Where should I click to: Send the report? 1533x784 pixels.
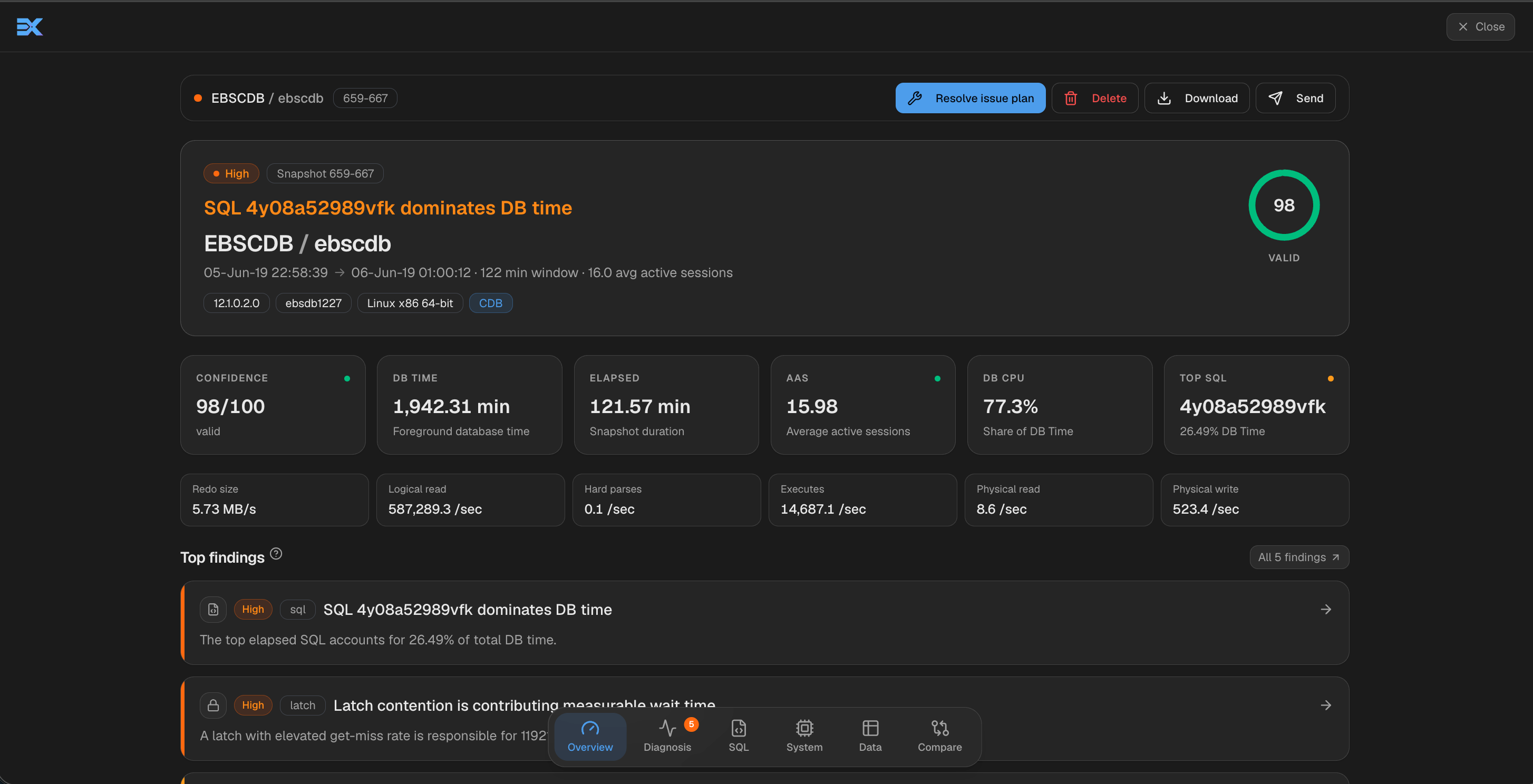pyautogui.click(x=1296, y=98)
